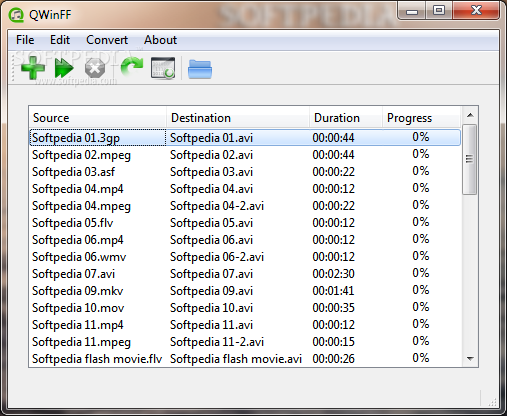
Task: Select the Softpedia 05.flv source entry
Action: point(72,223)
